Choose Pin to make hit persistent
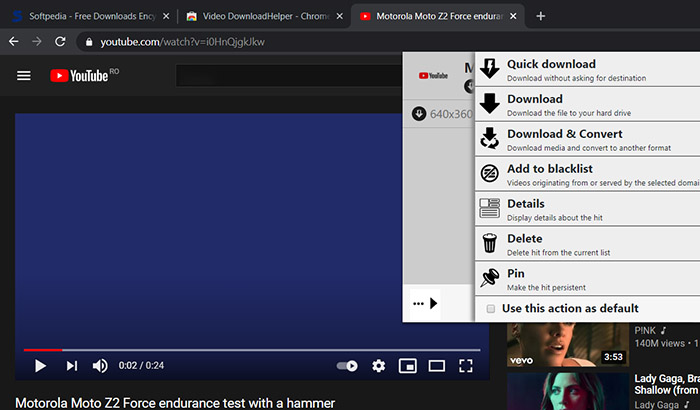 pyautogui.click(x=588, y=279)
